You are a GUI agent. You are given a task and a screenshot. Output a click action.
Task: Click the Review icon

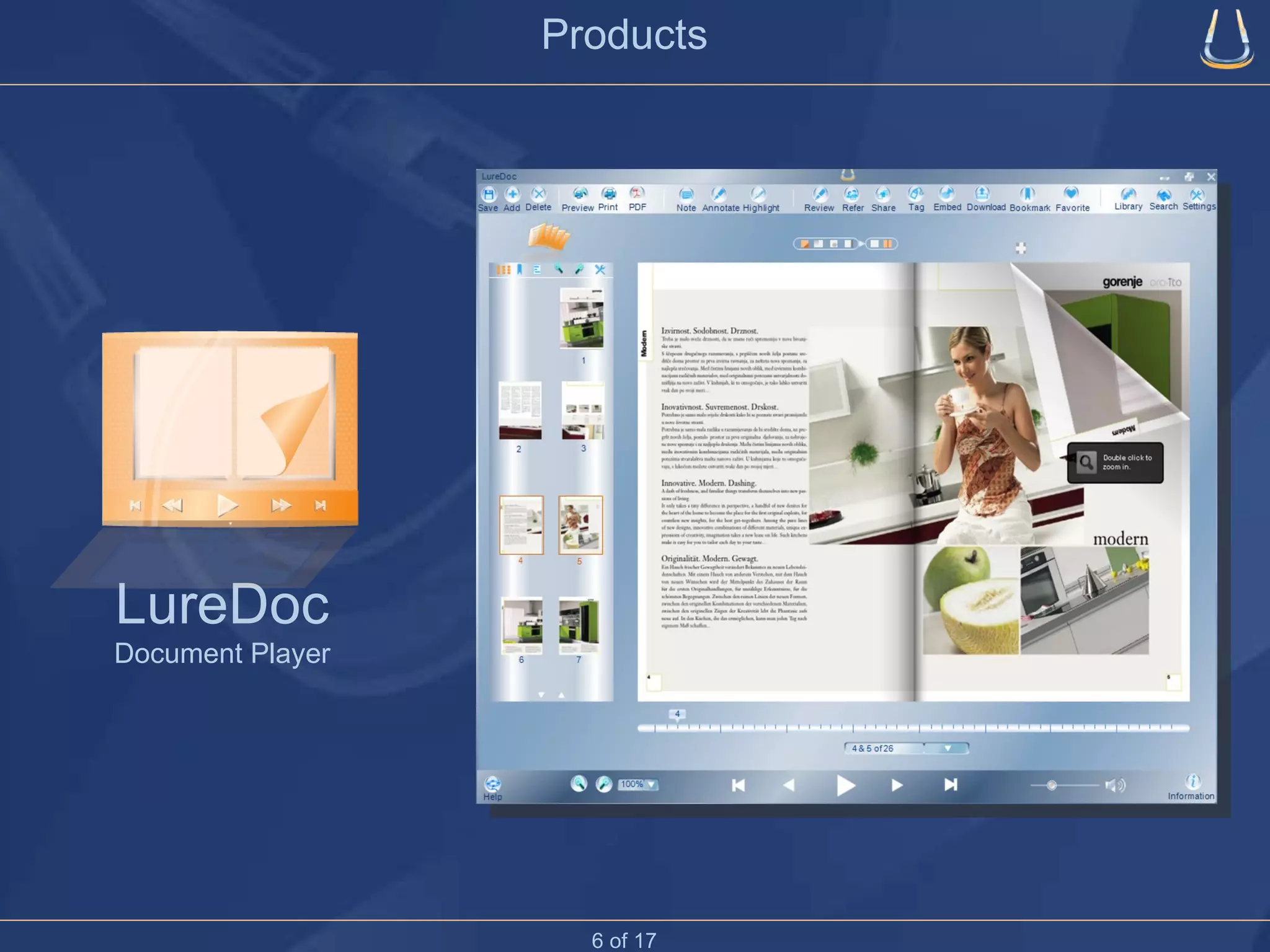pyautogui.click(x=819, y=195)
